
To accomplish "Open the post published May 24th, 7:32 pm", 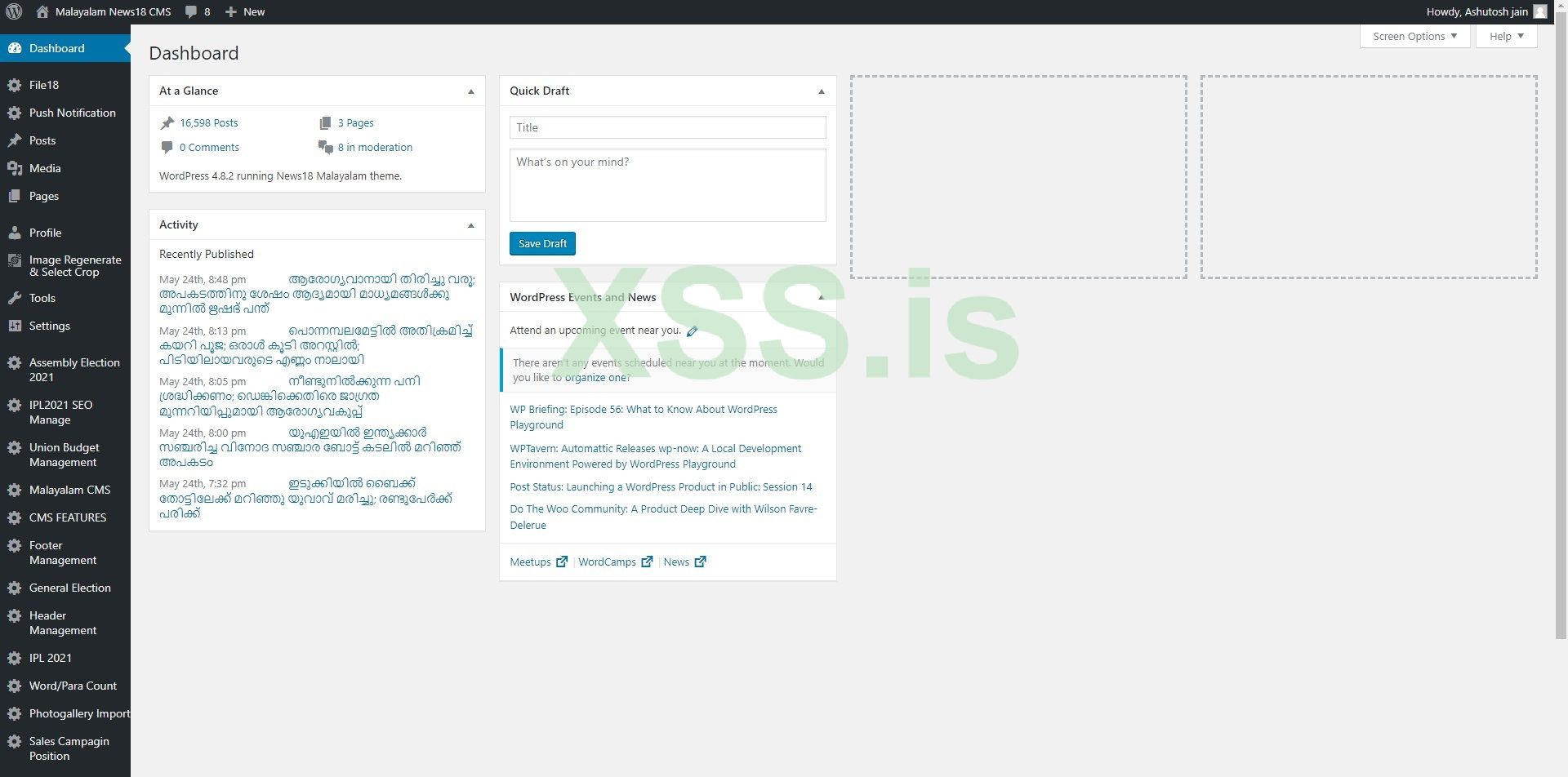I will (x=305, y=498).
